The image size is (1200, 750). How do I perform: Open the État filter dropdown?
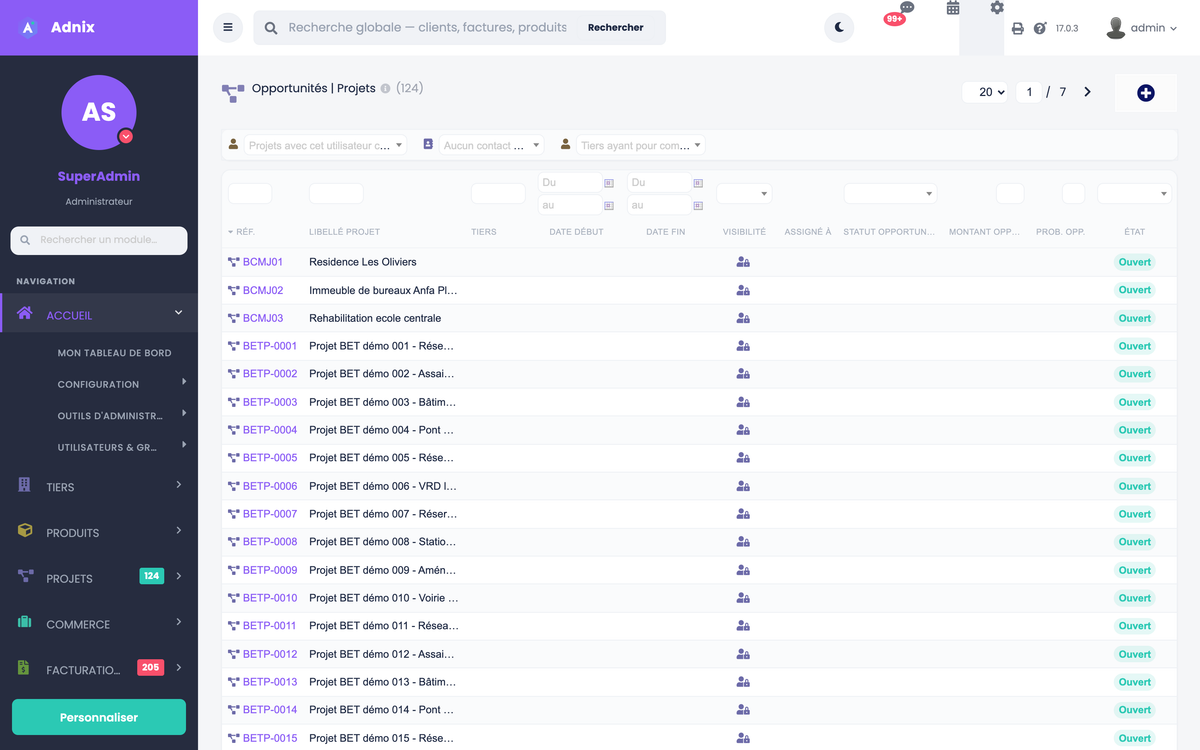[1134, 194]
